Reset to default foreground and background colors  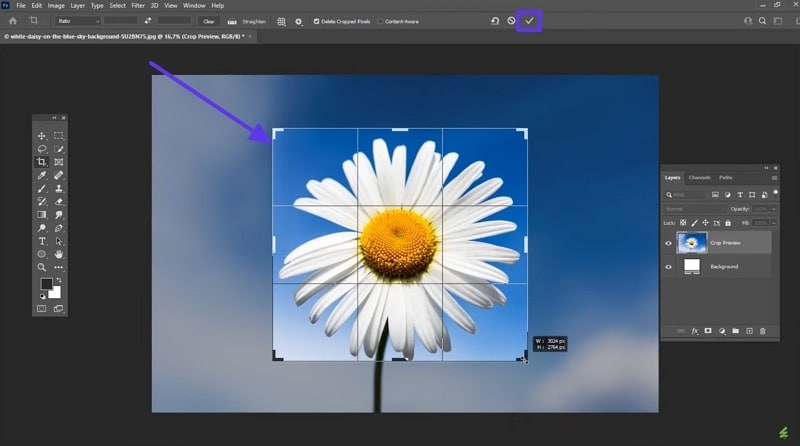pos(42,296)
